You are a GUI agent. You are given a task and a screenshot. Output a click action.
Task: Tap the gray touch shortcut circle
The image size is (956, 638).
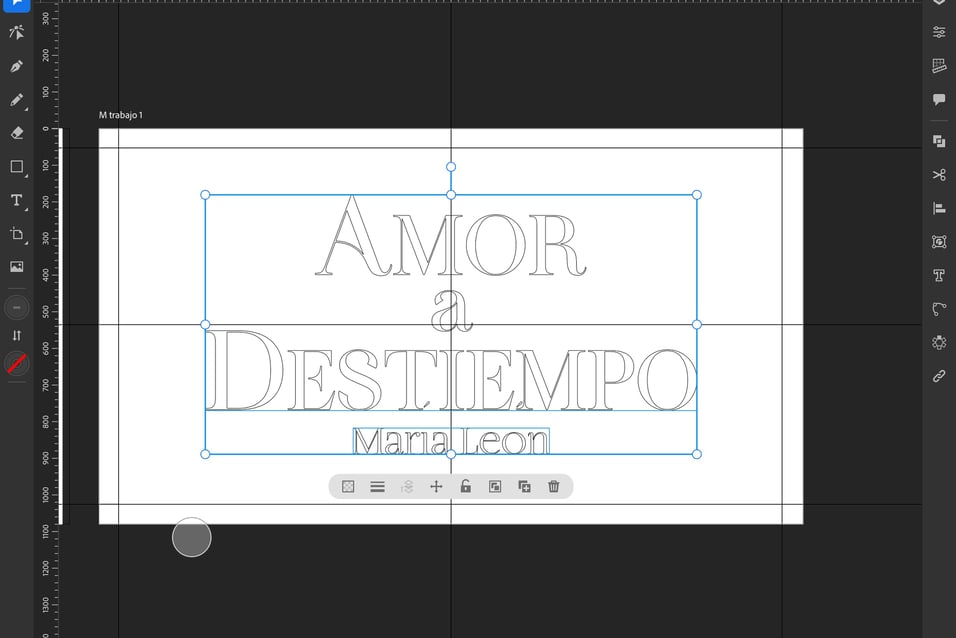coord(191,537)
